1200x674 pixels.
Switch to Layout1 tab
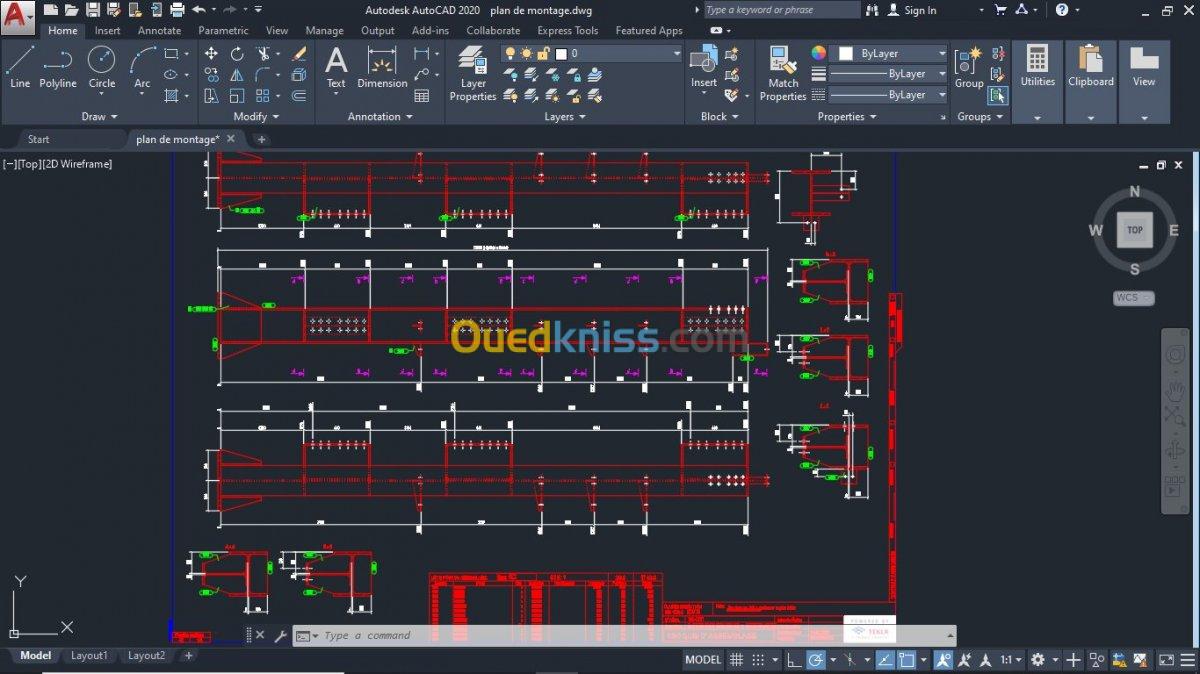click(89, 656)
